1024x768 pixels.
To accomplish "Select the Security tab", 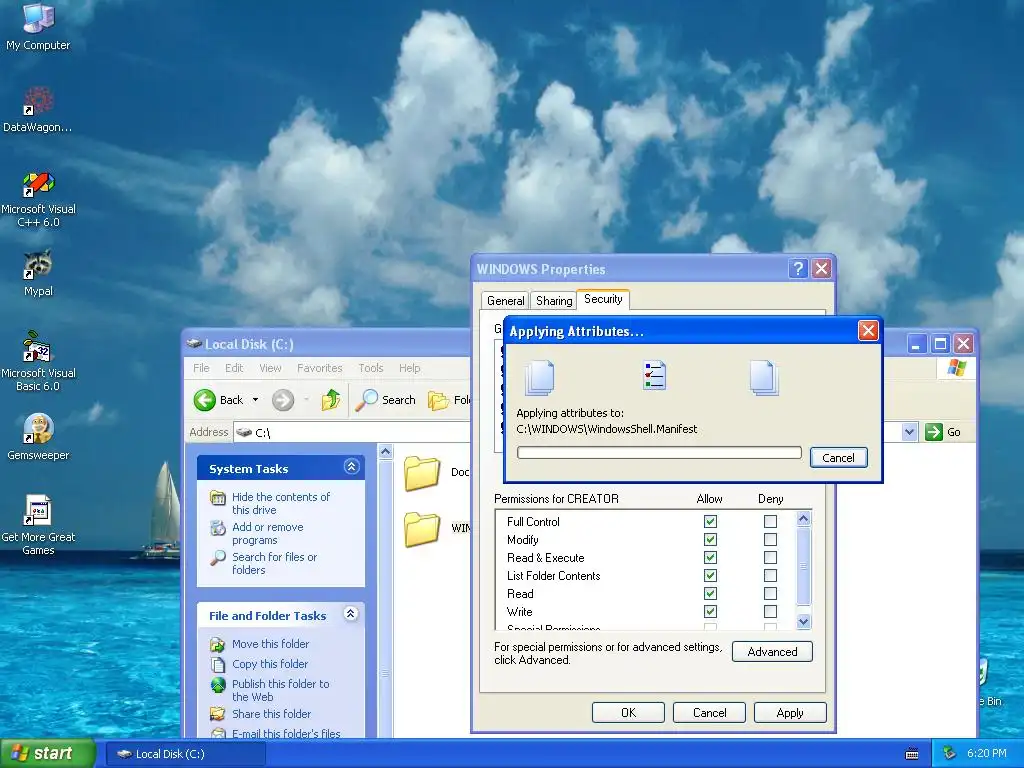I will point(603,298).
